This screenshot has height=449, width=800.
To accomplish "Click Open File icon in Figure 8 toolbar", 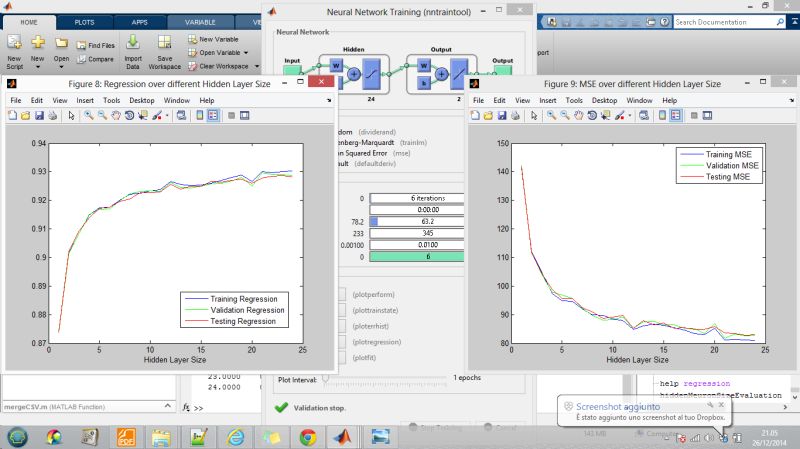I will 26,116.
